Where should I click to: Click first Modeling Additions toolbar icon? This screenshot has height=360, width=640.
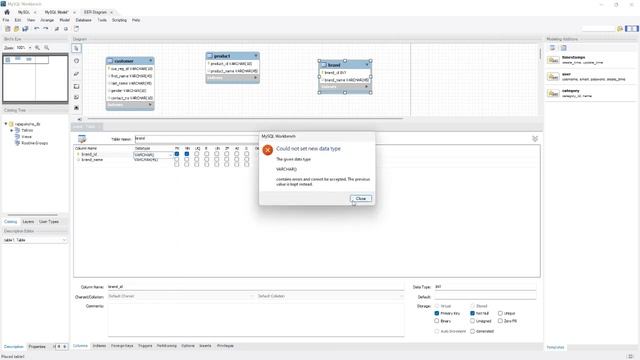point(552,48)
